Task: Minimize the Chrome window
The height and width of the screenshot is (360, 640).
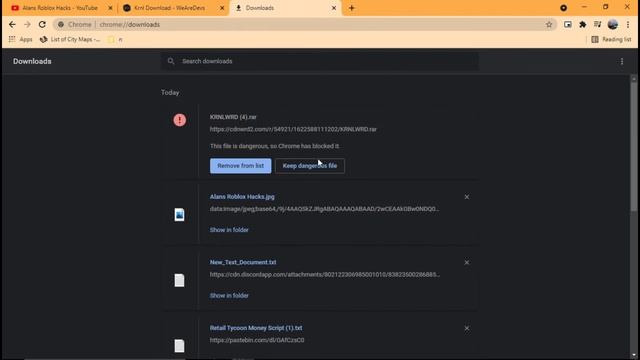Action: tap(584, 7)
